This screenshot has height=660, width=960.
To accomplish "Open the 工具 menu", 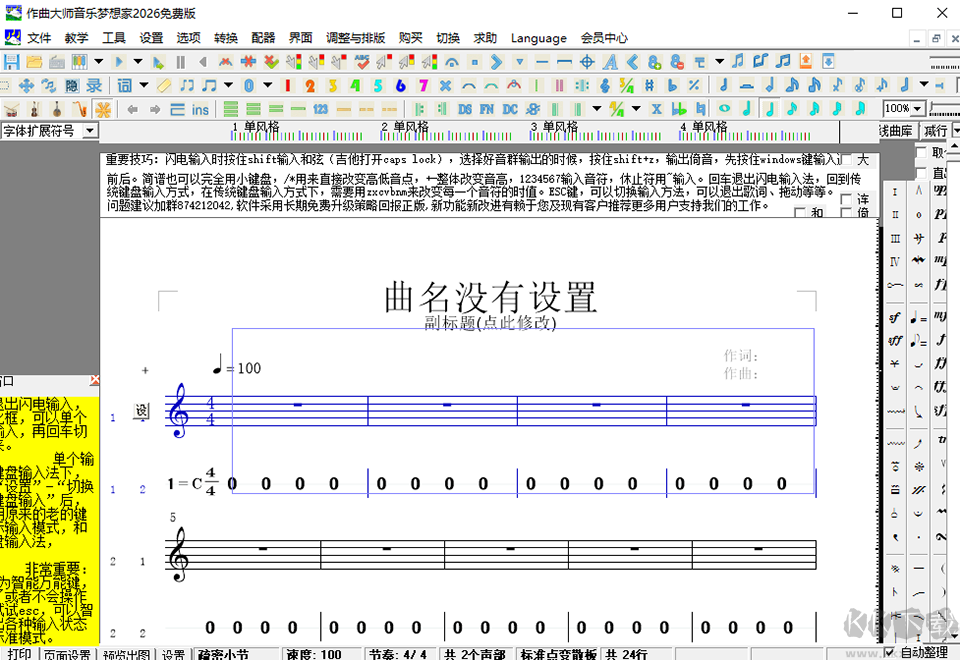I will click(114, 38).
